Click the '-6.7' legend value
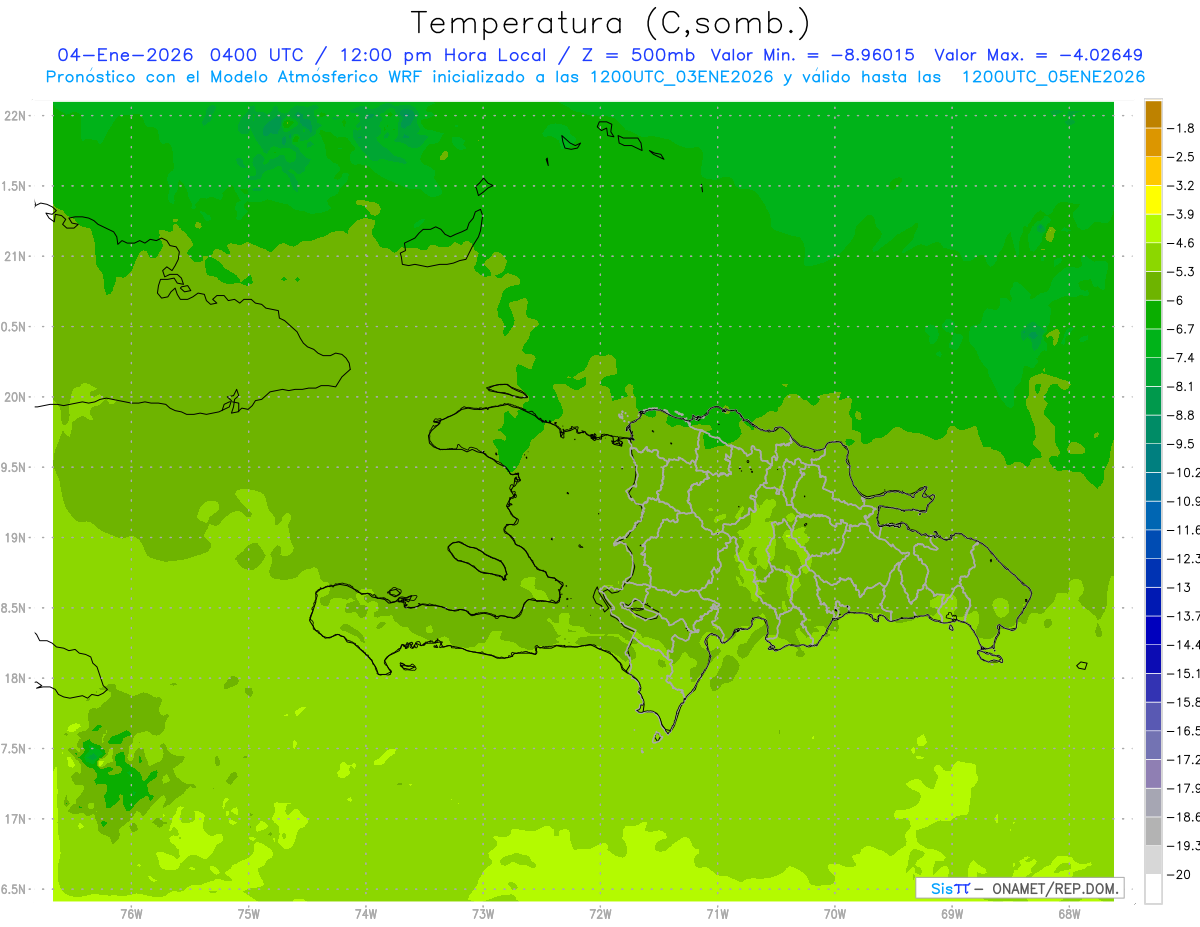Viewport: 1200px width, 927px height. [x=1181, y=330]
